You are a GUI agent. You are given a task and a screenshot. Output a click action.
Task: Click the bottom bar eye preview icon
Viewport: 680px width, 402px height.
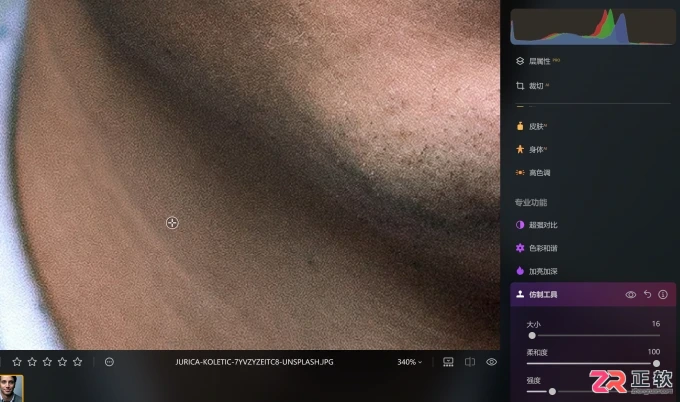click(491, 362)
